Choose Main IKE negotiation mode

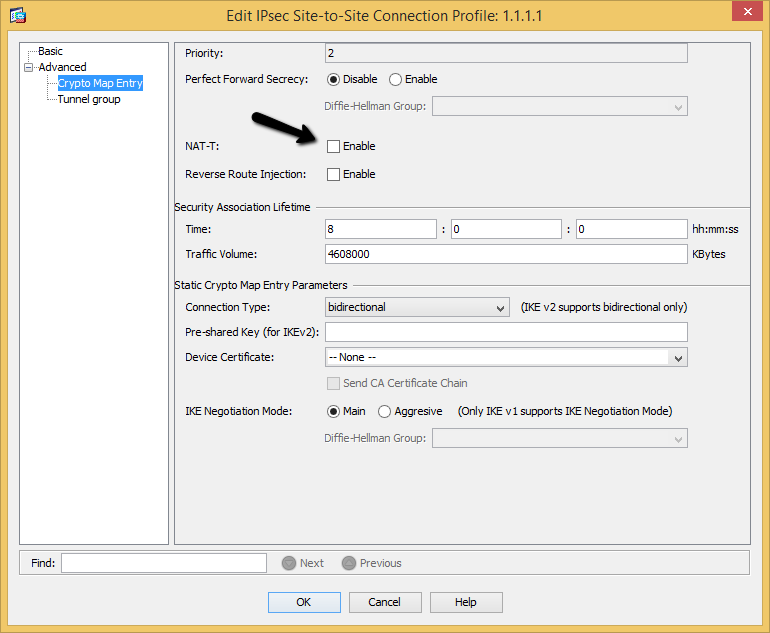pos(333,412)
